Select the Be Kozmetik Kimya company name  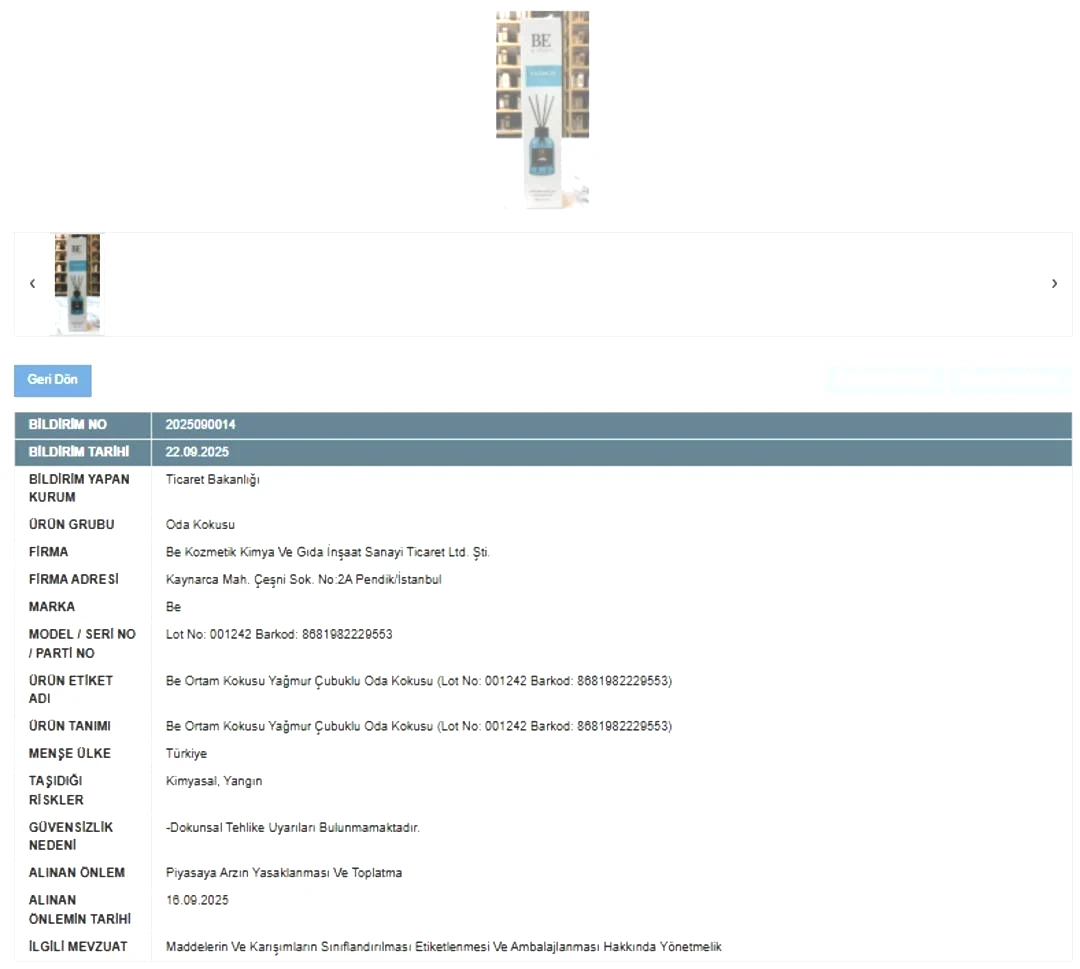tap(328, 552)
